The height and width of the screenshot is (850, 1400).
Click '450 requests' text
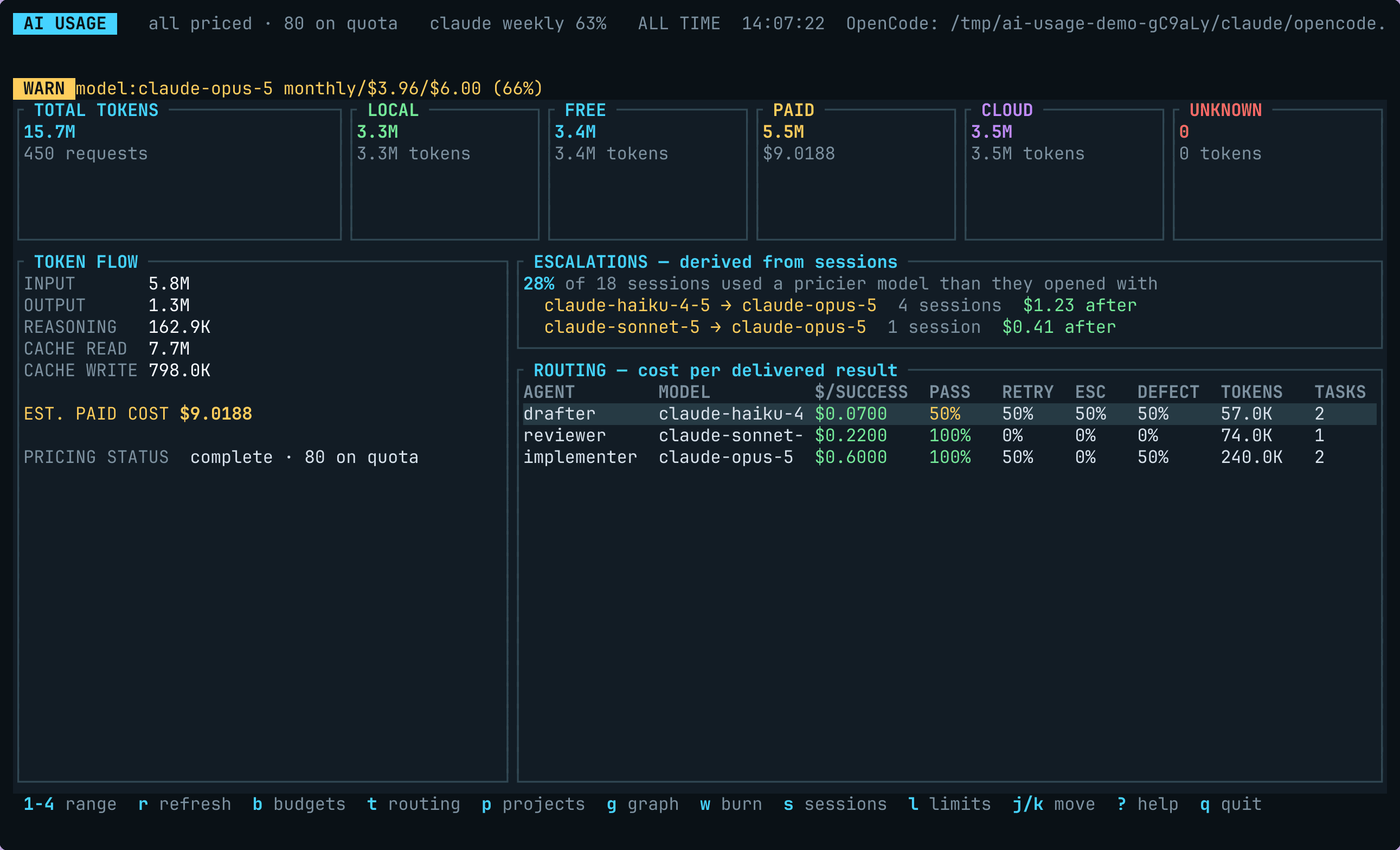click(x=86, y=153)
